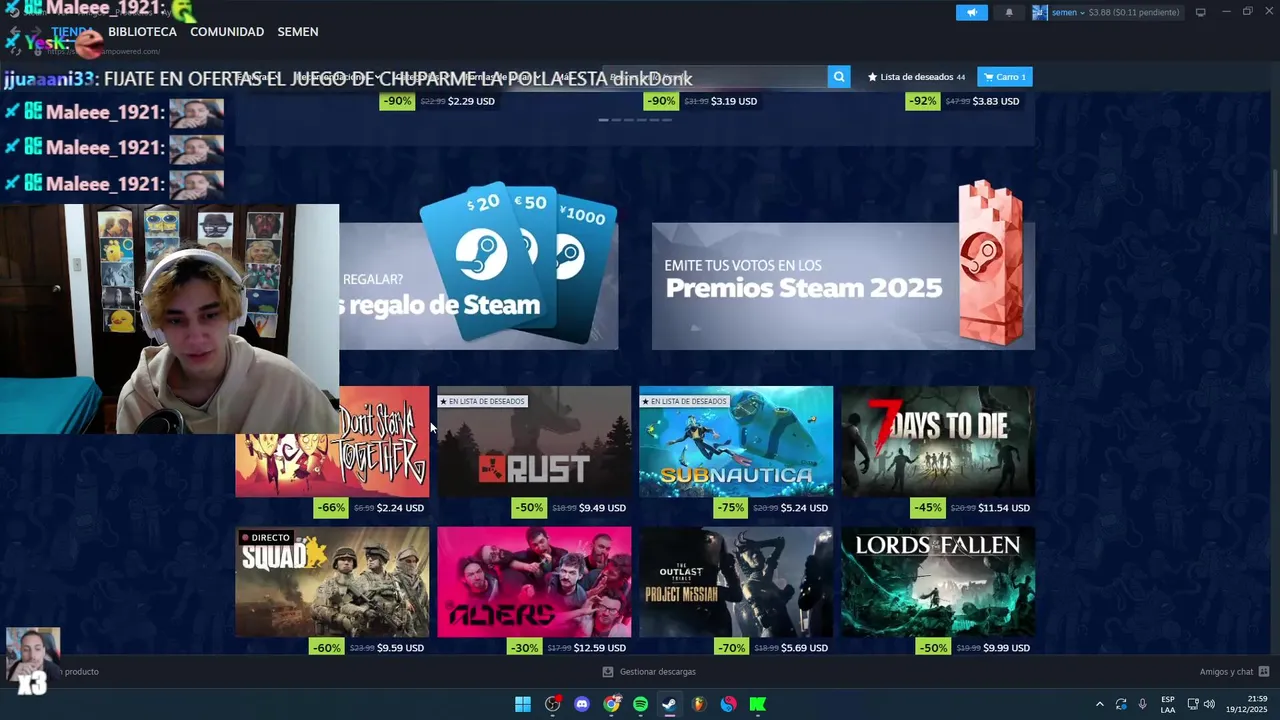Viewport: 1280px width, 720px height.
Task: Click the DIRECTO live label on Squad
Action: [x=265, y=538]
